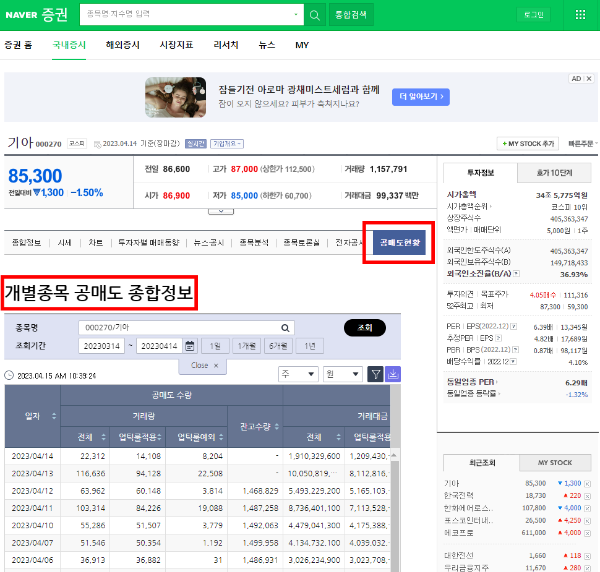Switch to 종목분석 tab
The width and height of the screenshot is (600, 572).
click(254, 243)
